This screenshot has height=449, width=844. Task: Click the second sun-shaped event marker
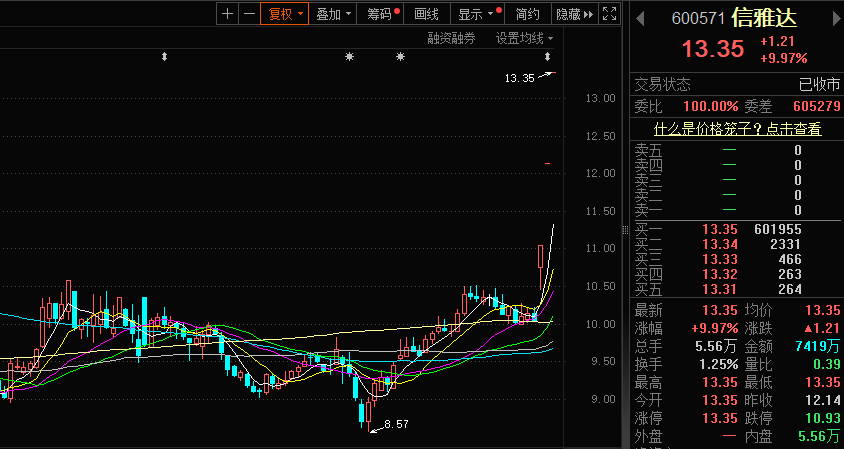[x=400, y=57]
